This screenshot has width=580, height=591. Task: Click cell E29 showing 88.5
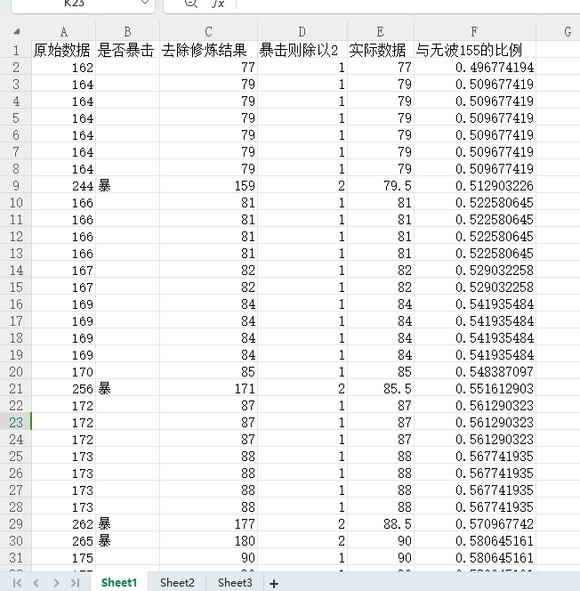coord(381,524)
